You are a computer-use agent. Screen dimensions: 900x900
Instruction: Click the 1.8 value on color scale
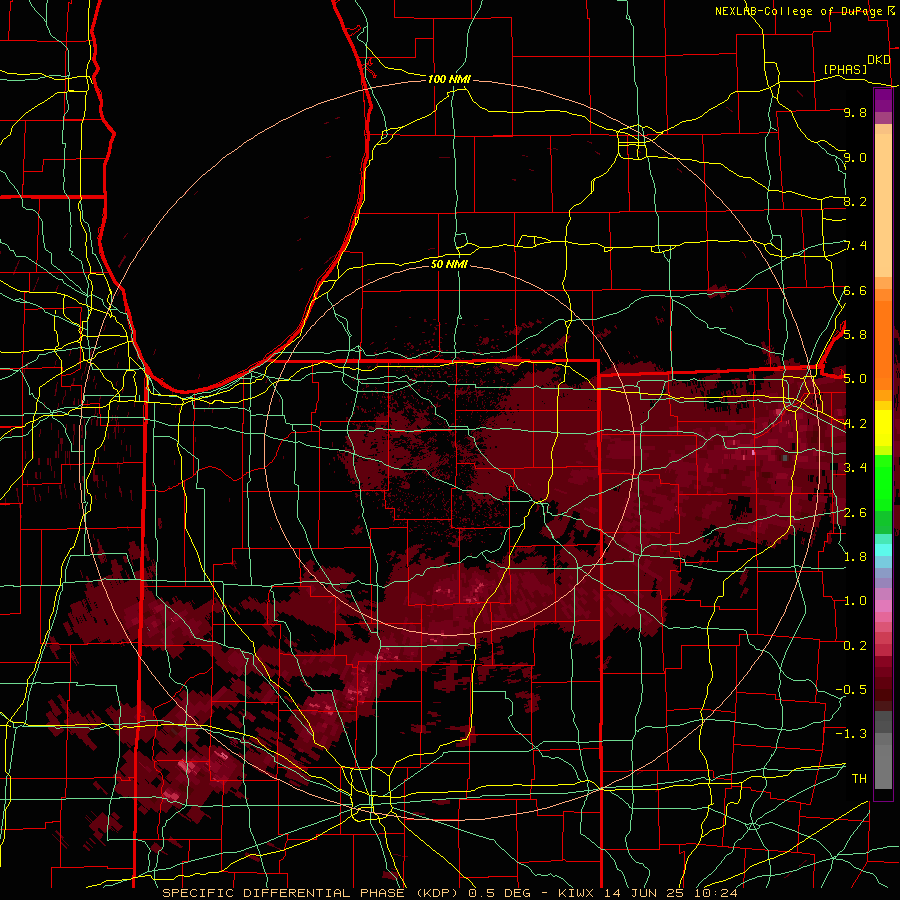pos(855,556)
